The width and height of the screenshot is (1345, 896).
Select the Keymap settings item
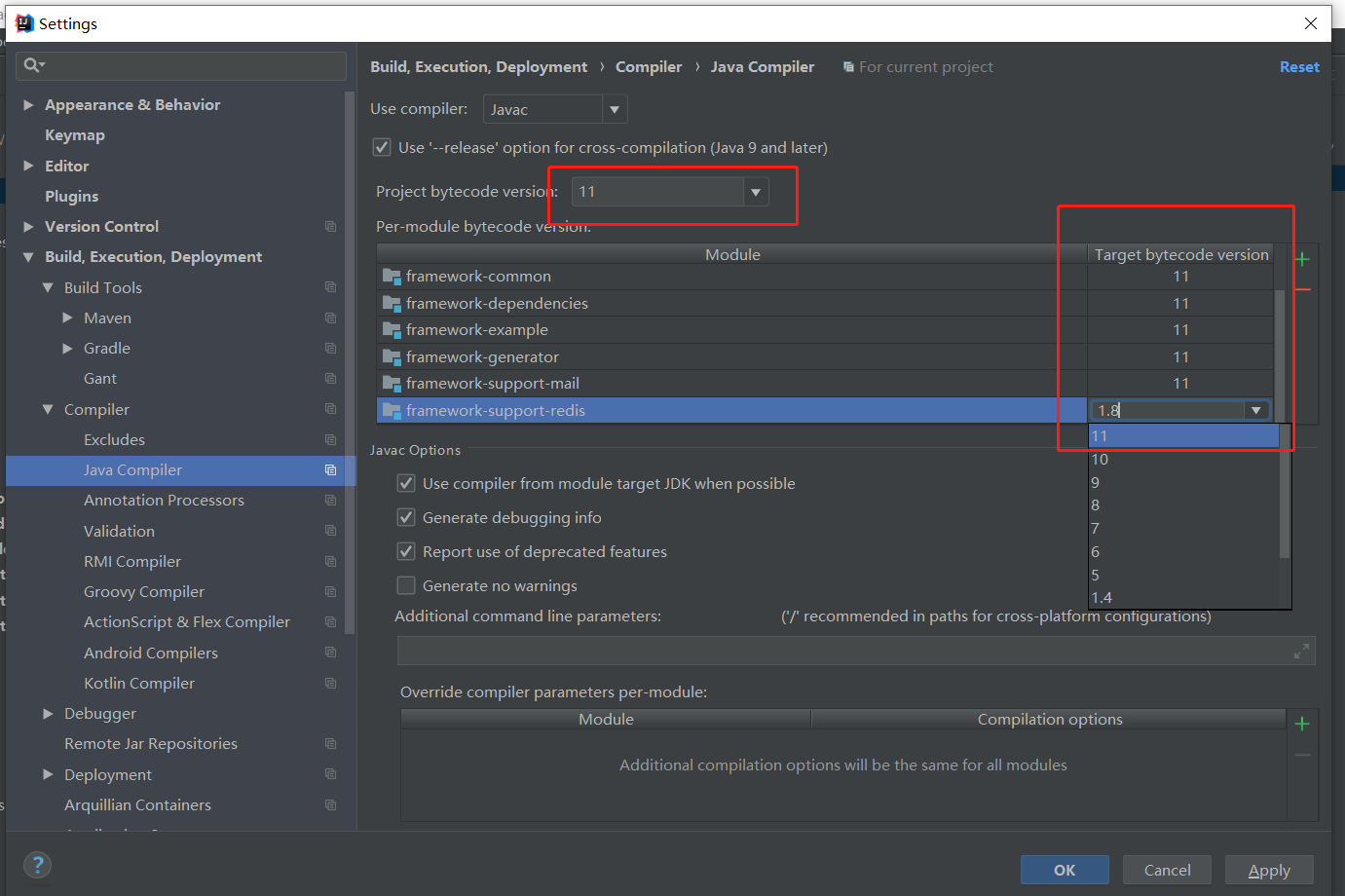75,135
